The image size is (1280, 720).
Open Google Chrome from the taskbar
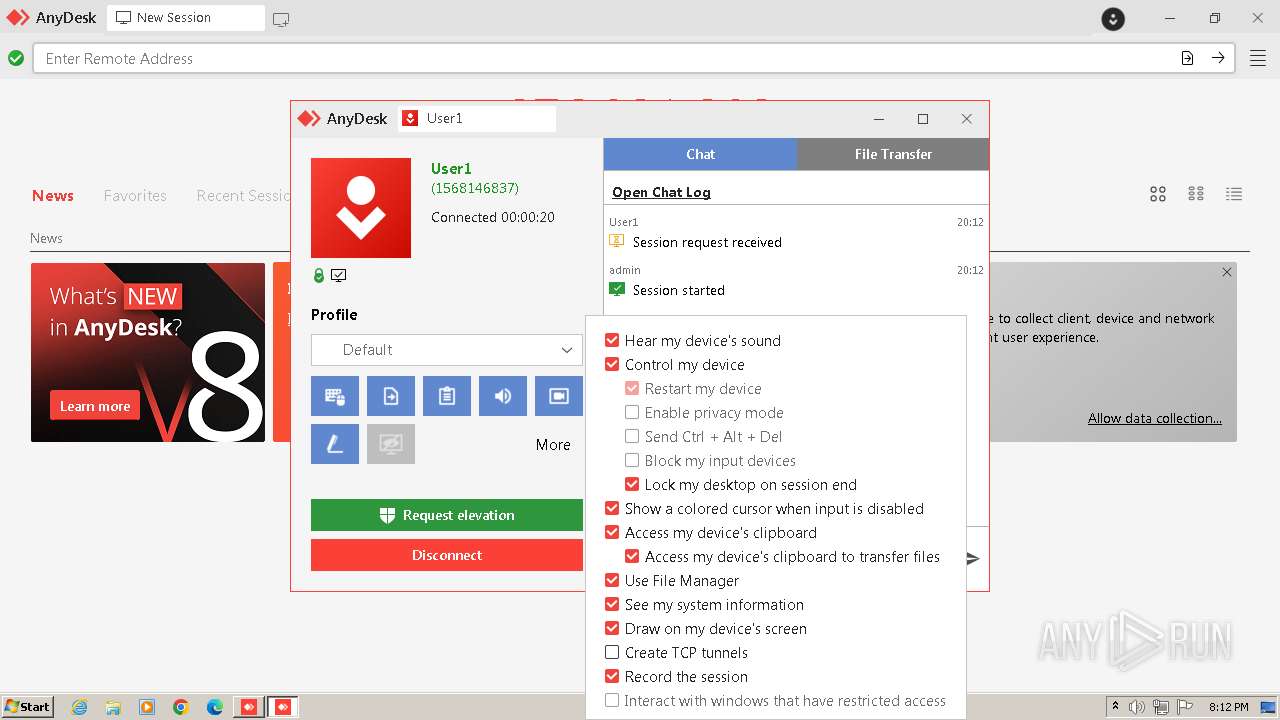[181, 707]
